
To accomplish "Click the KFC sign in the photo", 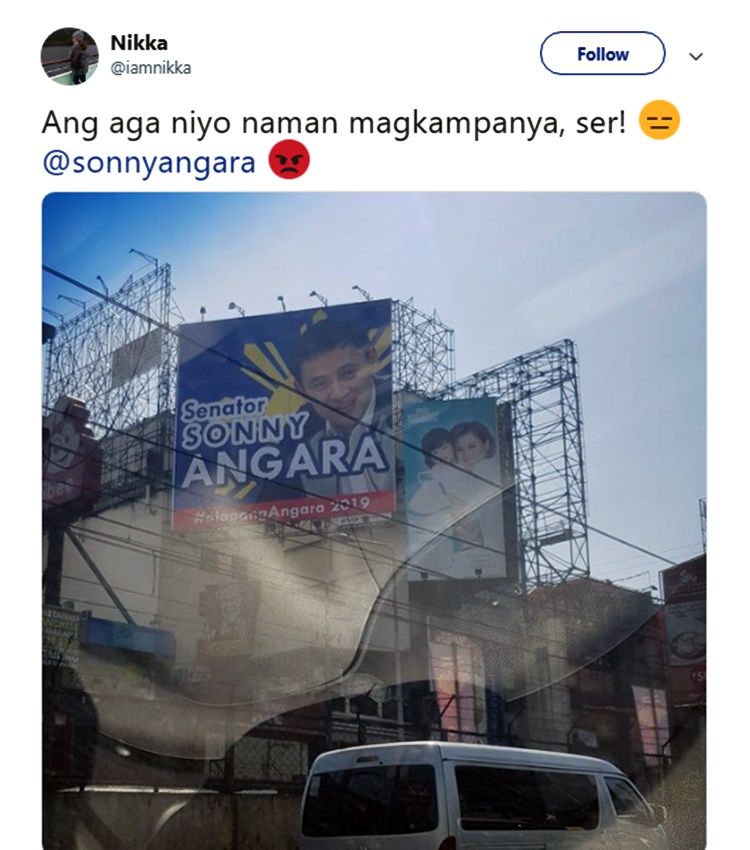I will 228,618.
